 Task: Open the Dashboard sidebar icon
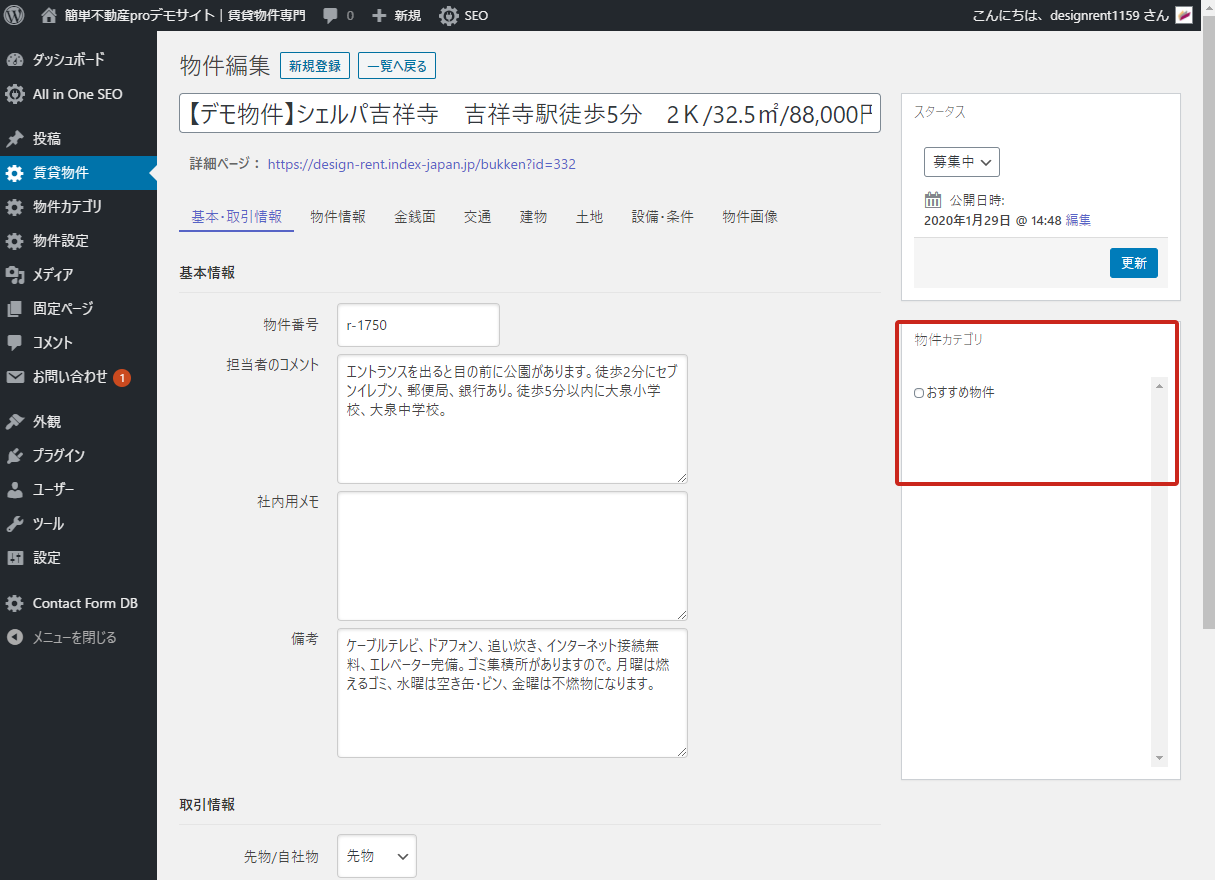pyautogui.click(x=15, y=60)
